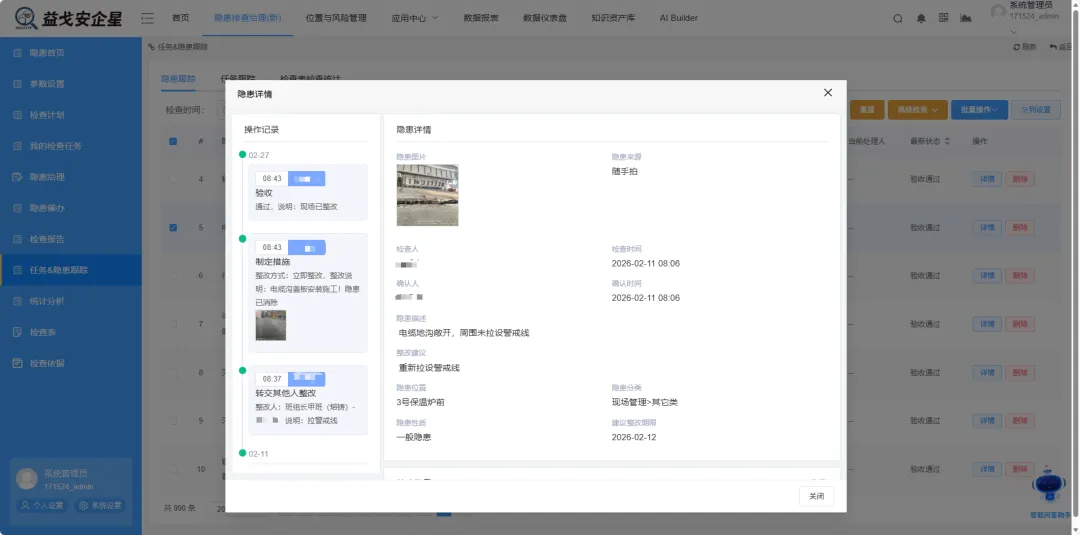Open 个人设置 in the sidebar footer
Image resolution: width=1080 pixels, height=535 pixels.
pos(43,505)
